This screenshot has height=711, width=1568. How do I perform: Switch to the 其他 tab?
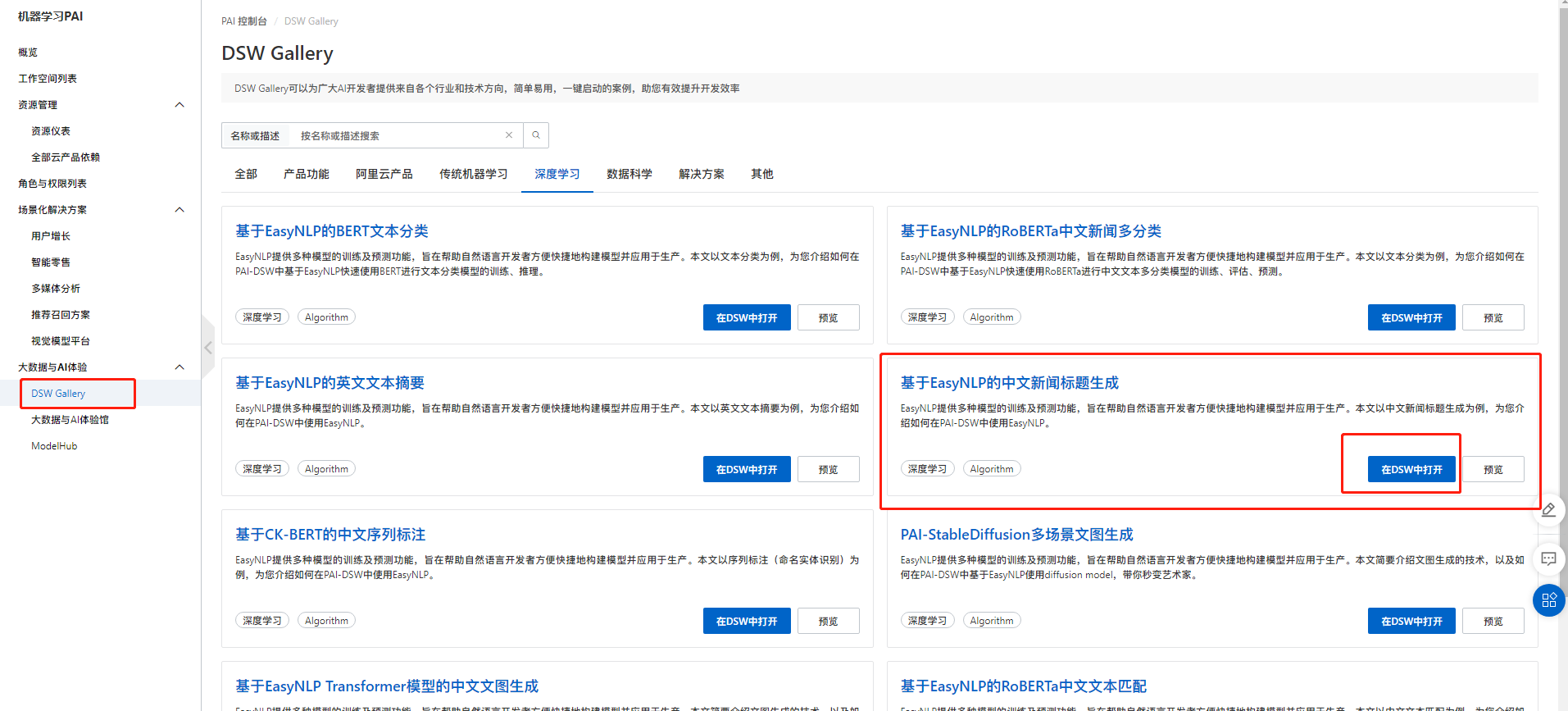762,174
